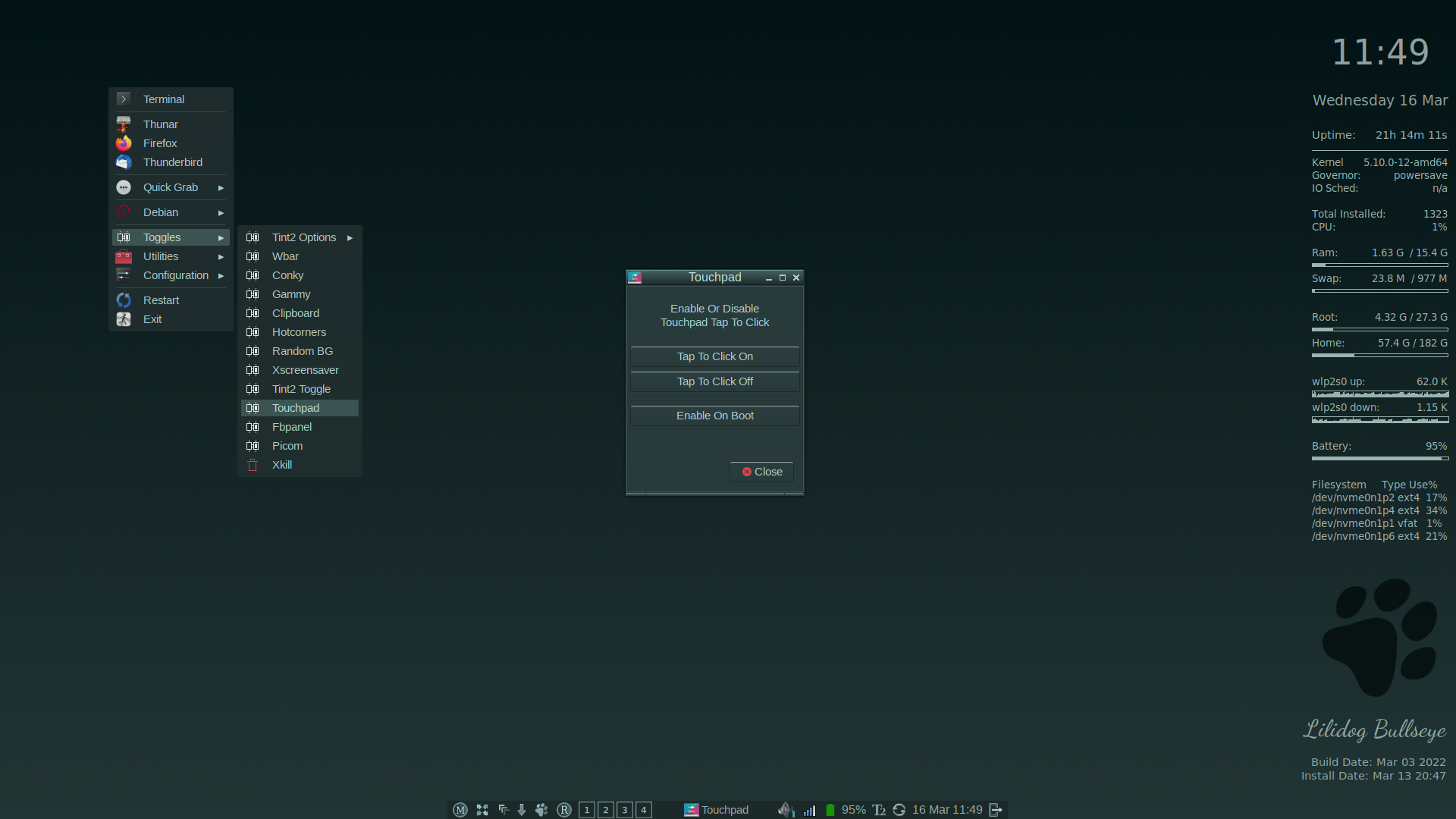Toggle Conky from the Toggles submenu
This screenshot has width=1456, height=819.
tap(287, 275)
